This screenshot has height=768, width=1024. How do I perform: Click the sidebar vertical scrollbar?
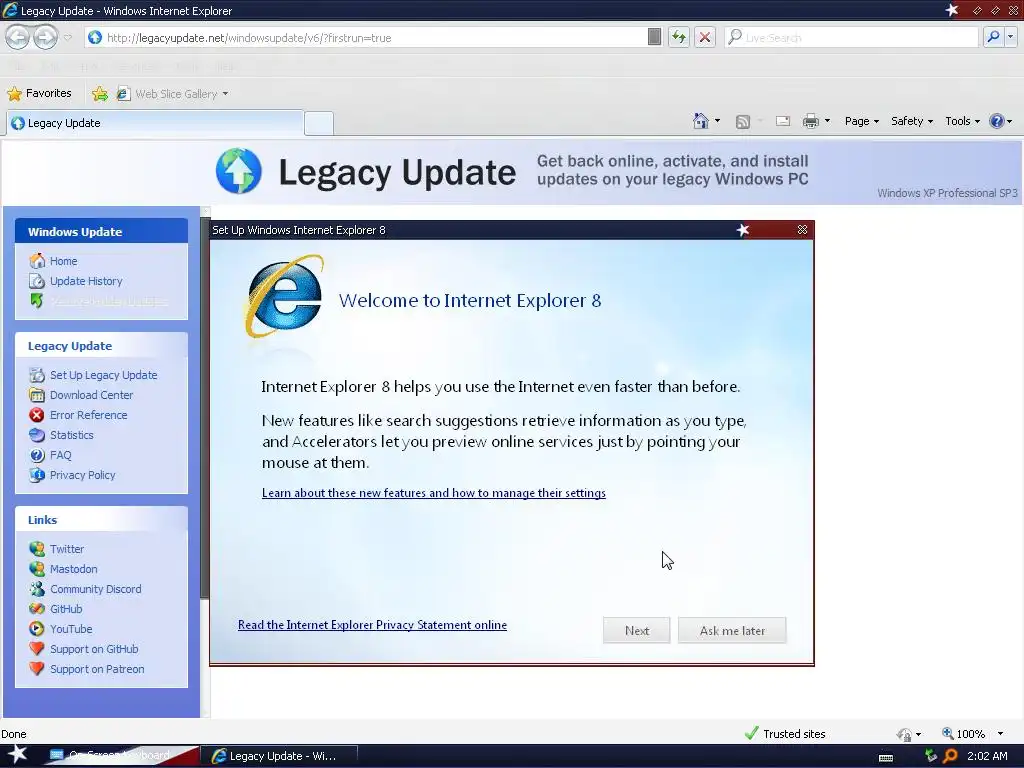(x=205, y=462)
